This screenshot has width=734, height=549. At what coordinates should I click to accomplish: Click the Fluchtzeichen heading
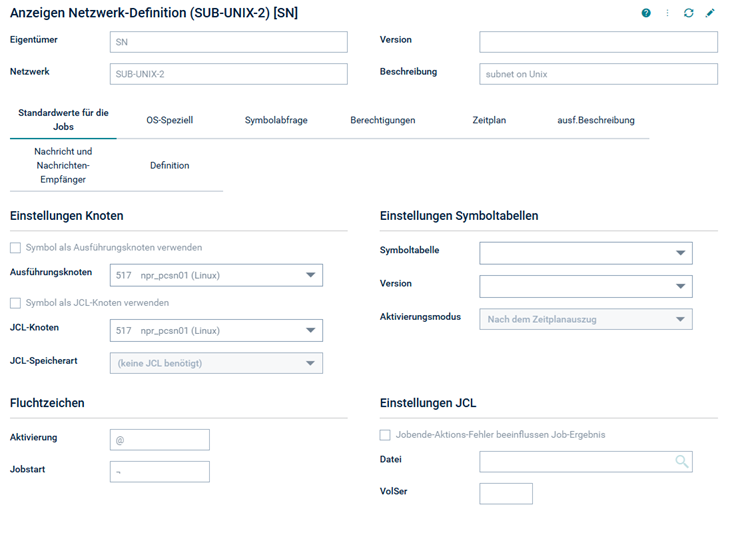click(47, 403)
